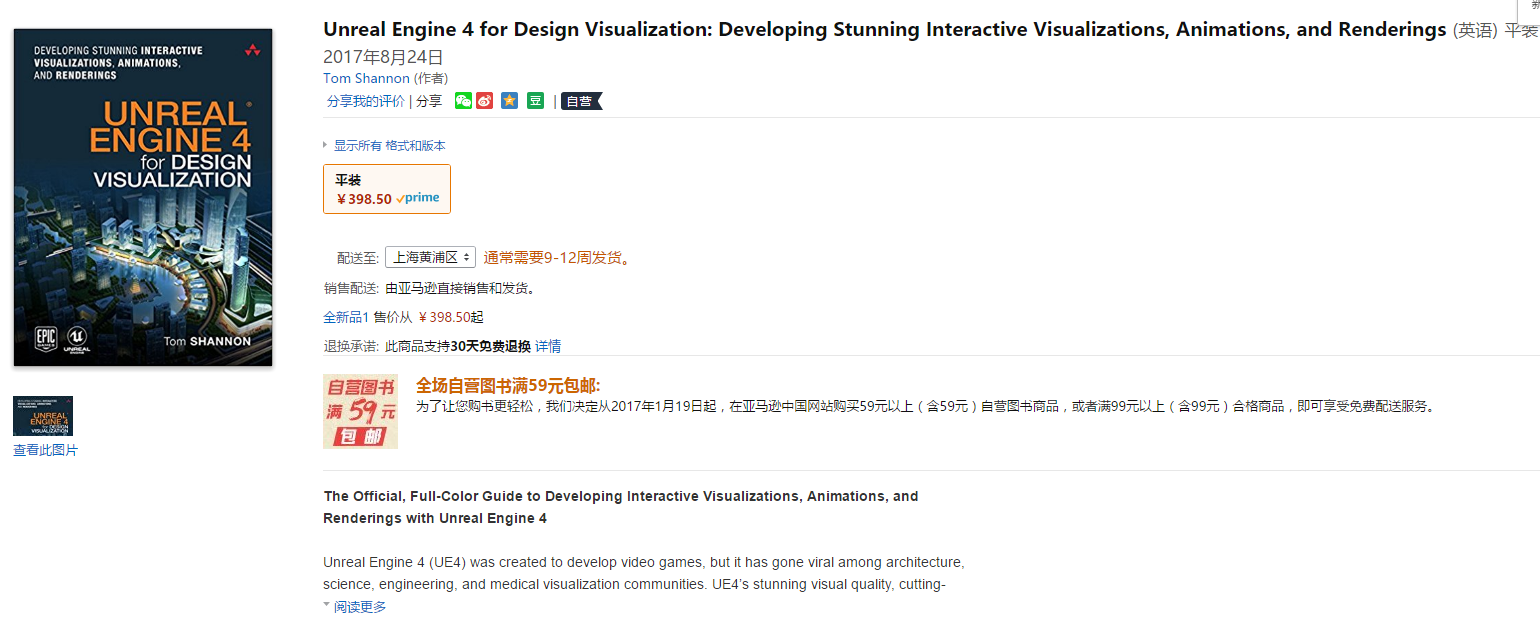Share the book via the WeChat icon
This screenshot has width=1540, height=617.
click(x=463, y=101)
